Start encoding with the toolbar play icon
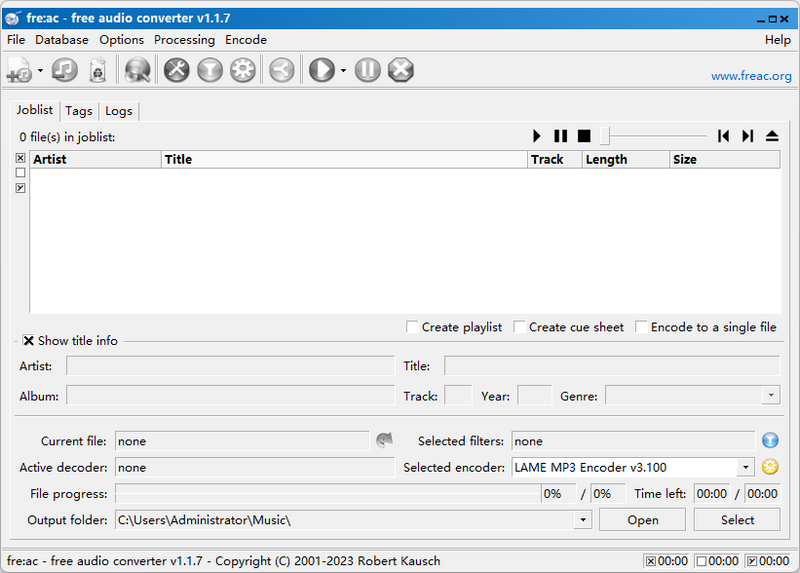This screenshot has width=800, height=573. (322, 70)
